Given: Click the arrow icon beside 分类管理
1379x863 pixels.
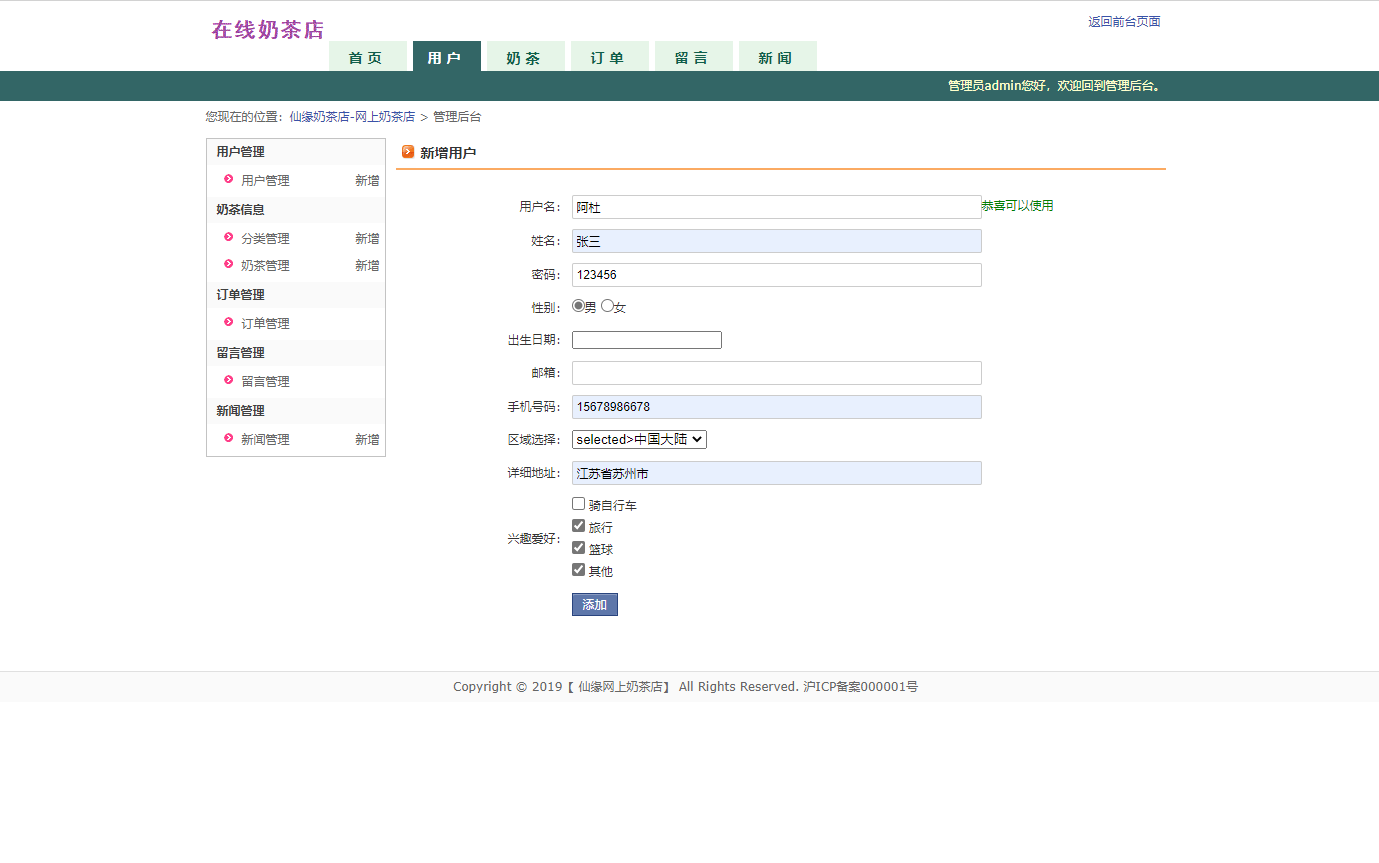Looking at the screenshot, I should tap(229, 238).
